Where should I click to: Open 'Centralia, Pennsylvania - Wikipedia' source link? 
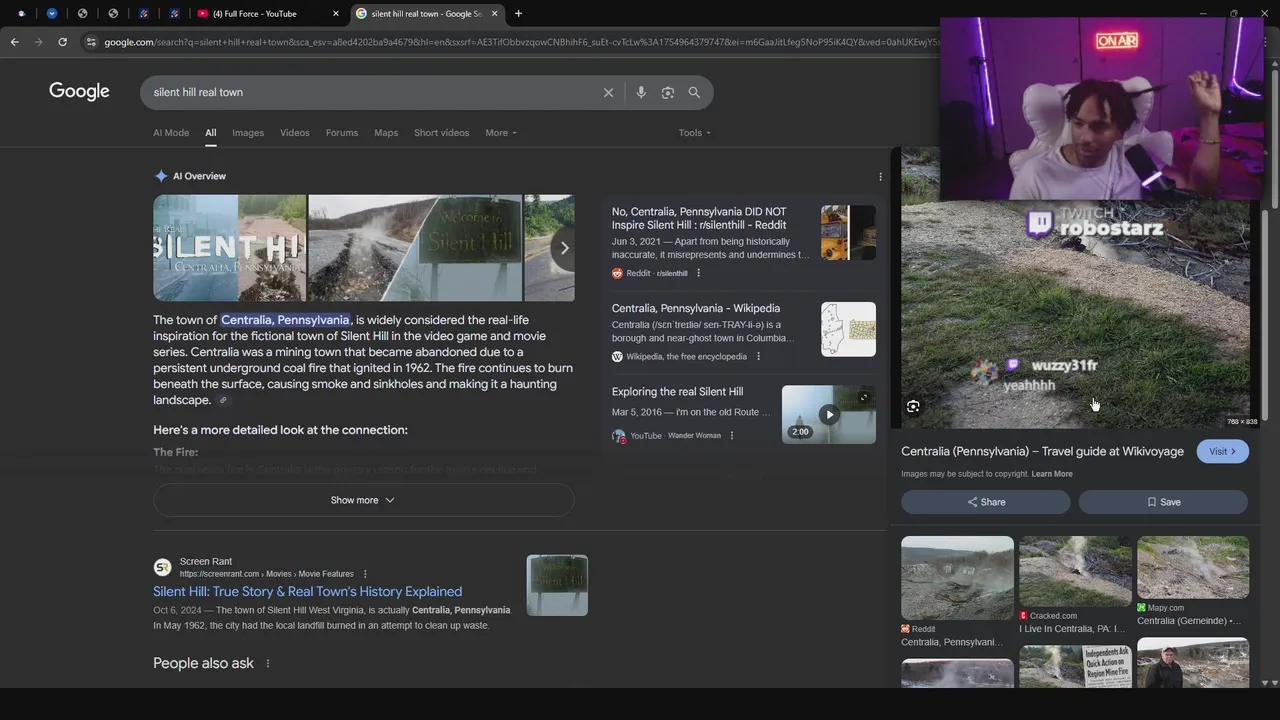click(x=696, y=308)
